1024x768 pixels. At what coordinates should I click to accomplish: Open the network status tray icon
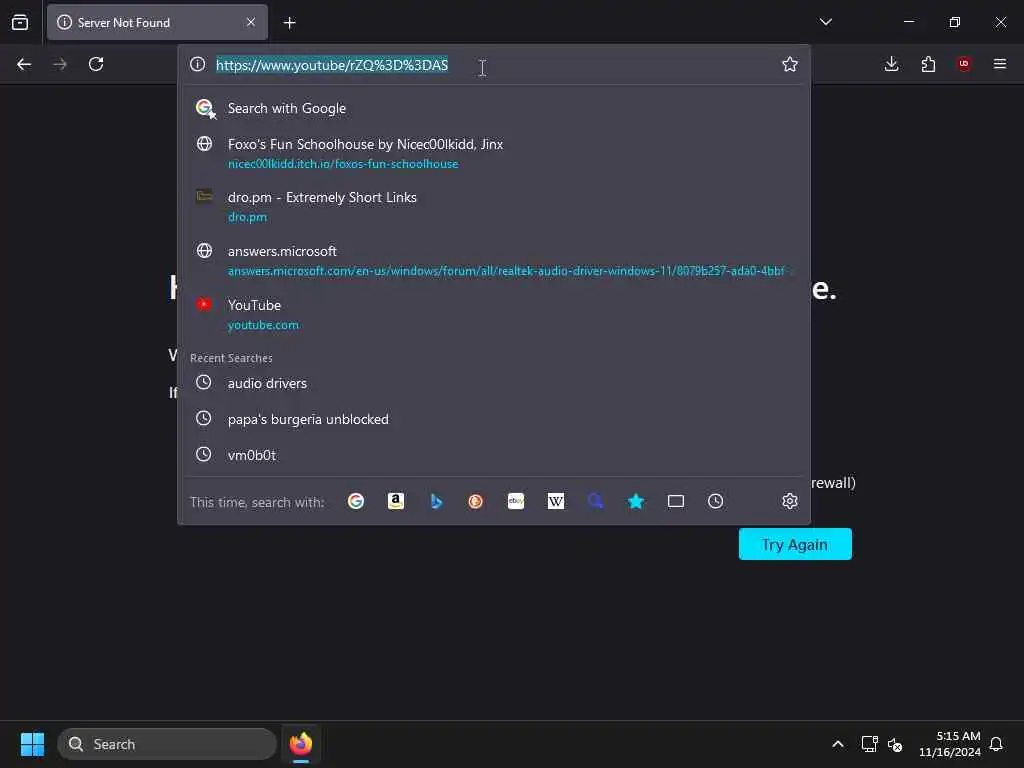tap(869, 744)
